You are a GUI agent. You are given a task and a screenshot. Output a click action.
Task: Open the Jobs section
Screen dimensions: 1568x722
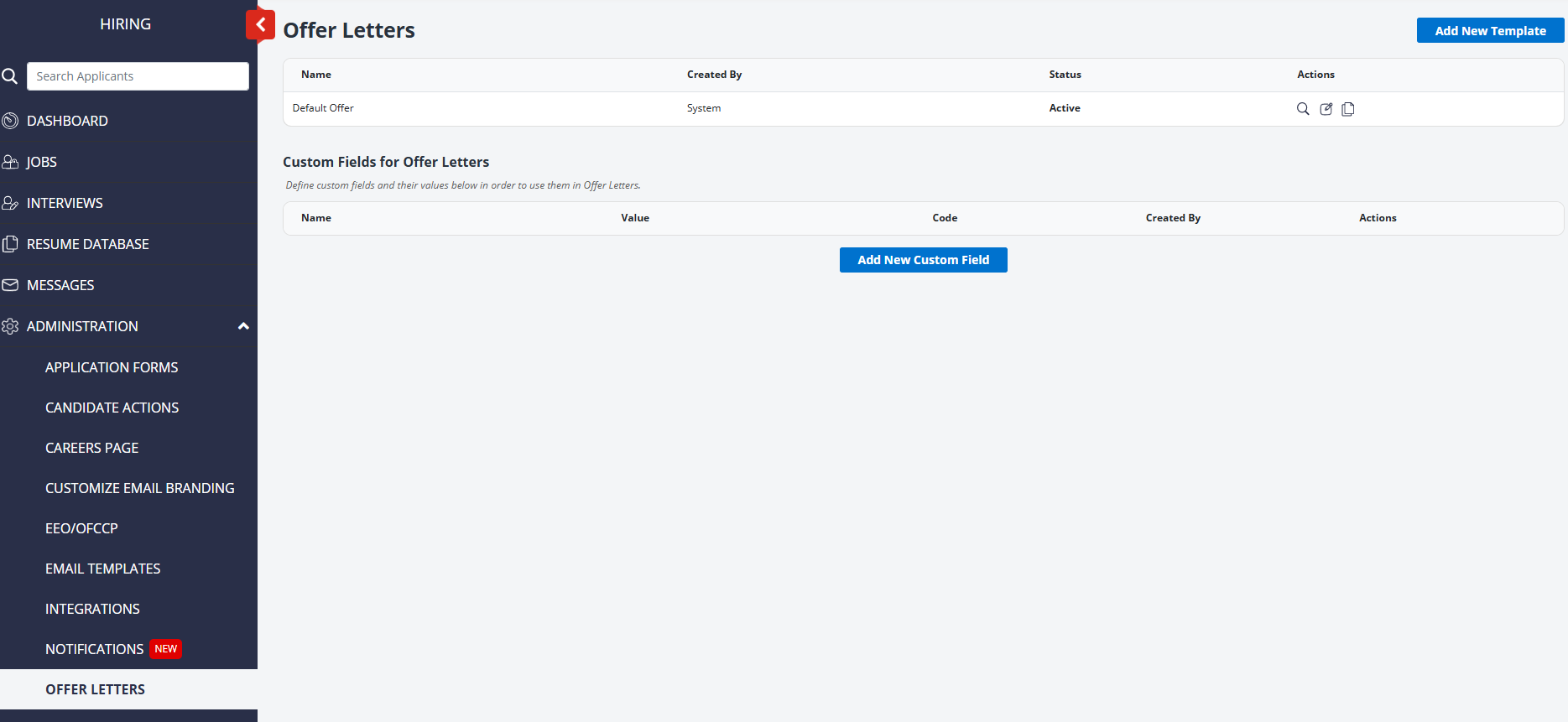pos(42,162)
